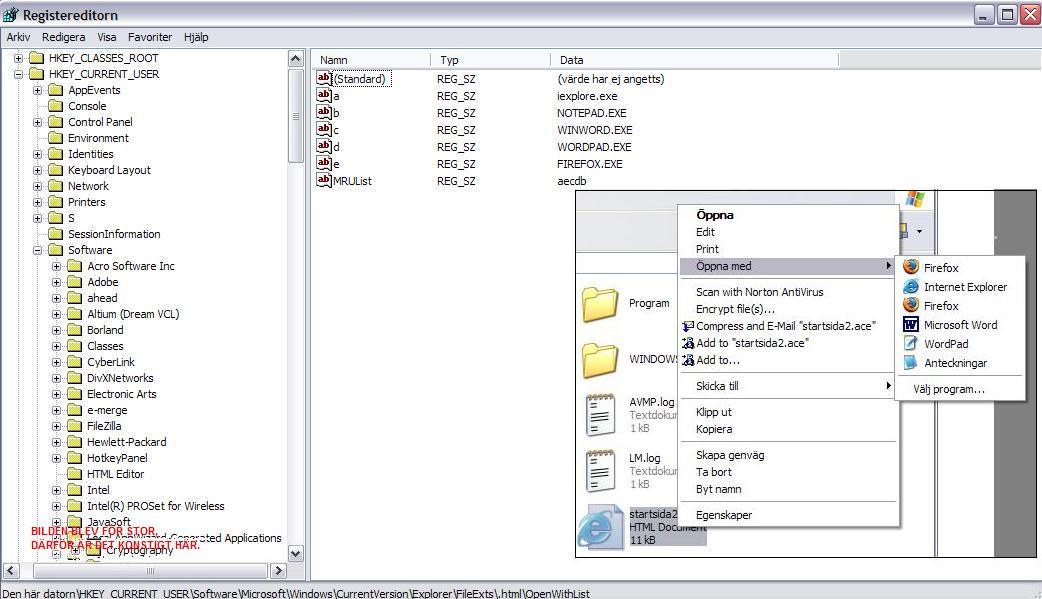Open the Hjälp menu
1042x599 pixels.
196,37
